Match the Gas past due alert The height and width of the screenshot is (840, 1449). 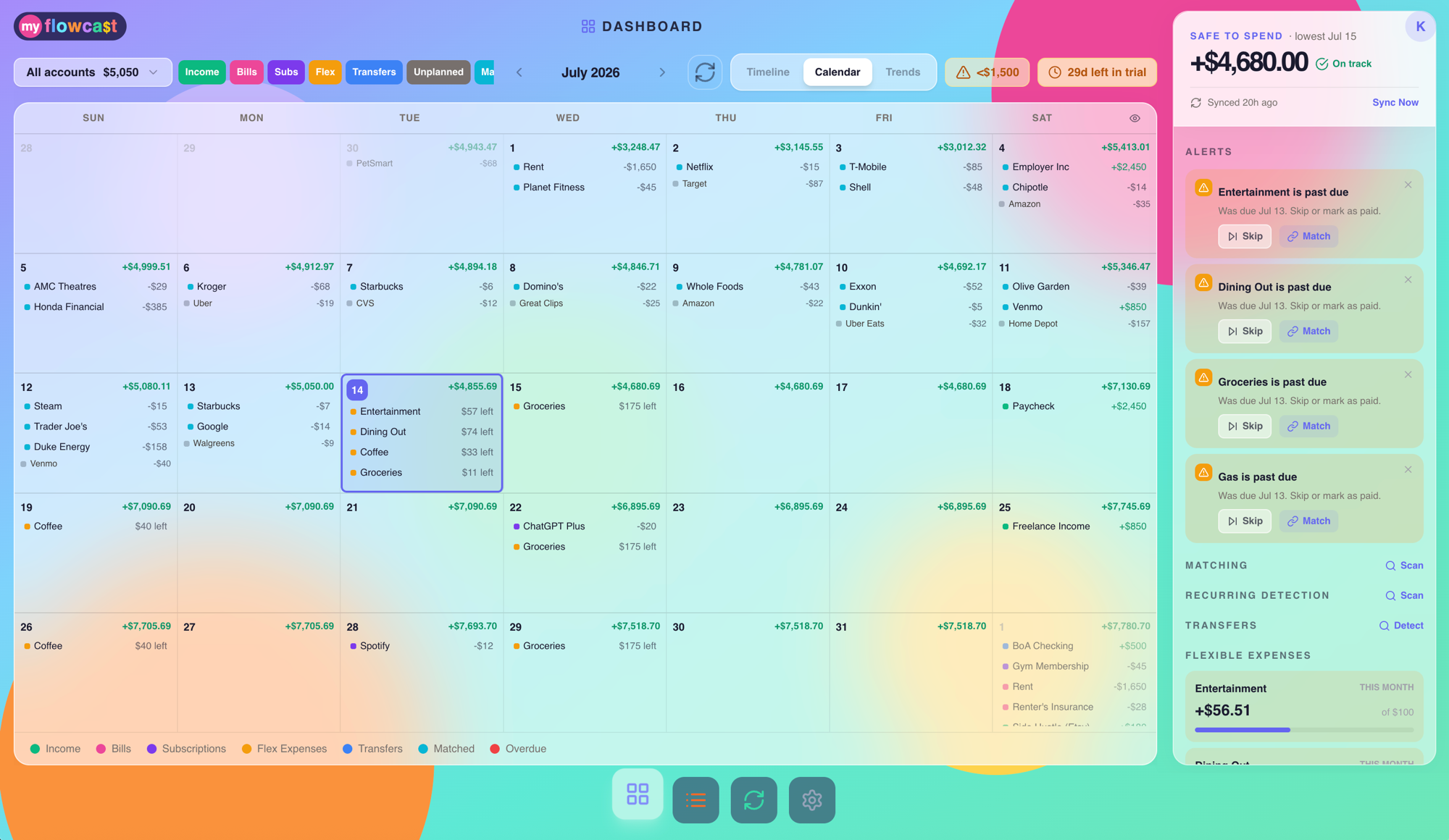tap(1308, 521)
